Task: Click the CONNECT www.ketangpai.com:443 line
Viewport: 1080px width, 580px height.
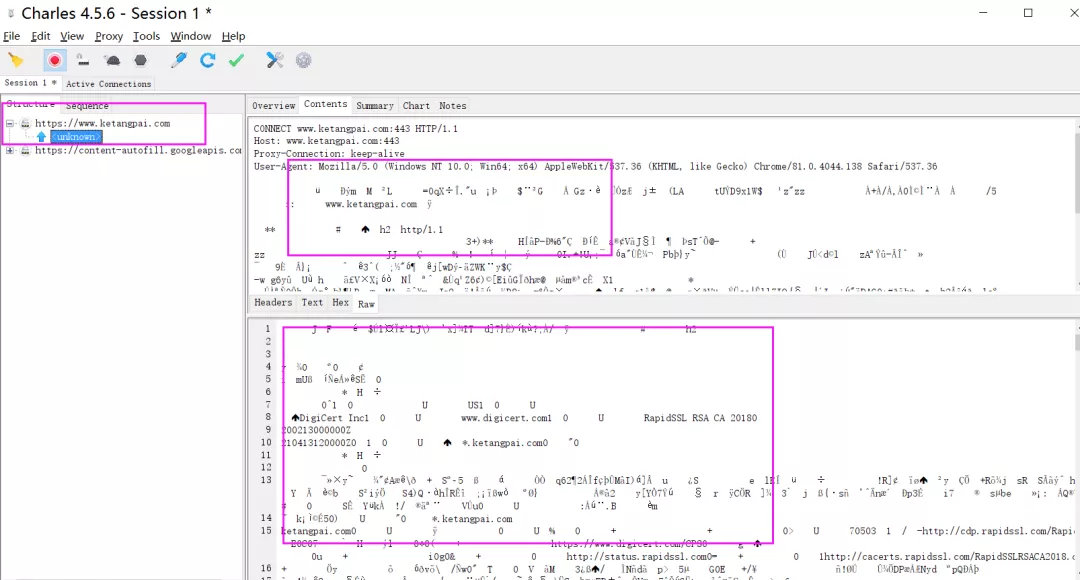Action: point(355,128)
